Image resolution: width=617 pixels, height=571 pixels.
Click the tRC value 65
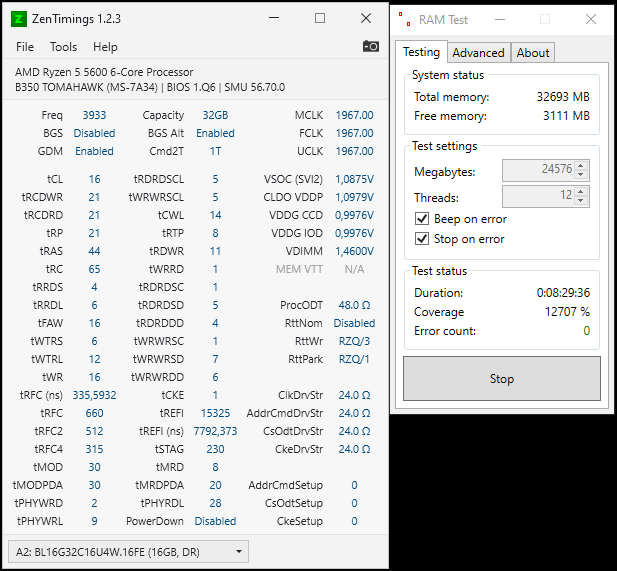pyautogui.click(x=94, y=269)
